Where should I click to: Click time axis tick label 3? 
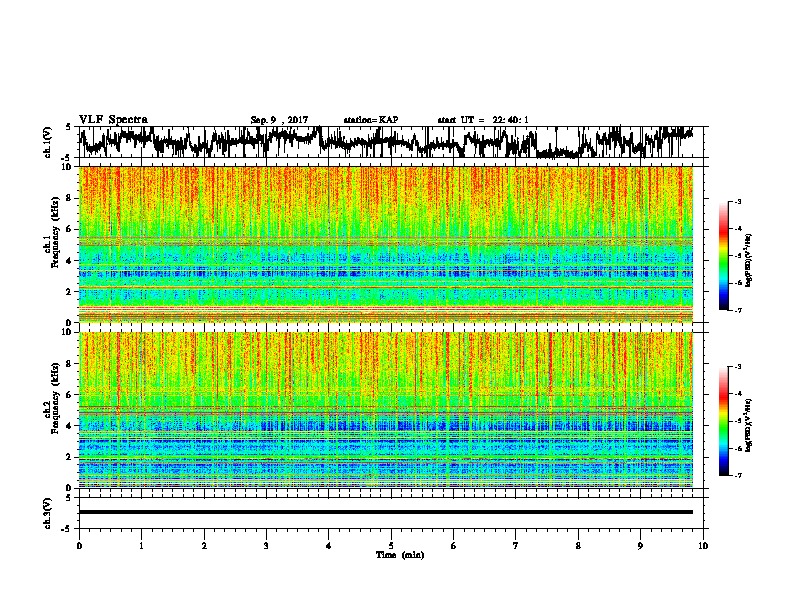266,546
